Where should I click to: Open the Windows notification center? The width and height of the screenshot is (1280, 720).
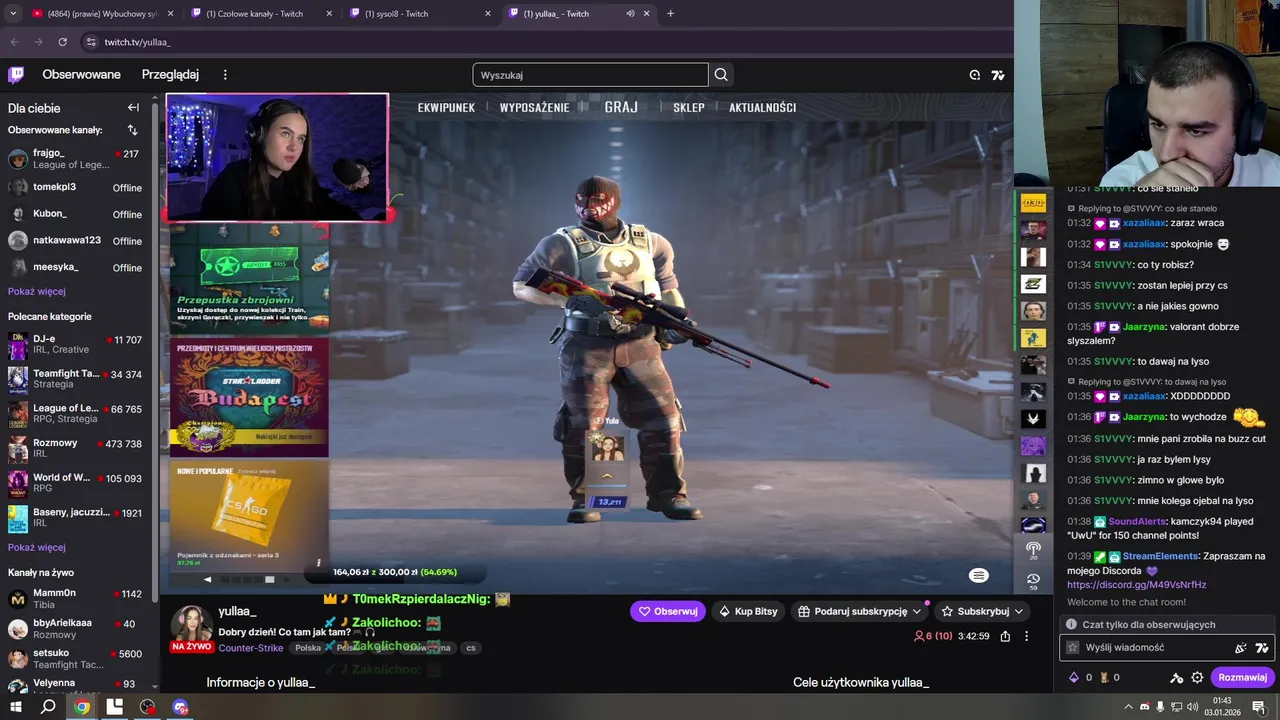pos(1259,707)
